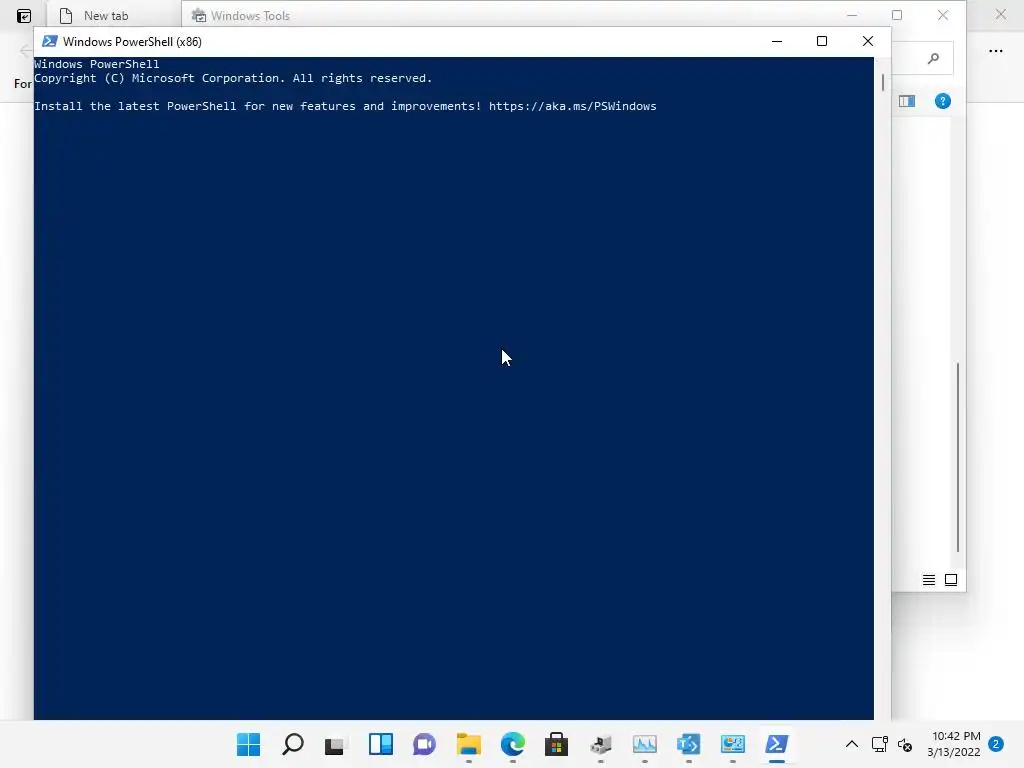Click the PowerShell vertical scrollbar thumb
This screenshot has width=1024, height=768.
tap(882, 82)
